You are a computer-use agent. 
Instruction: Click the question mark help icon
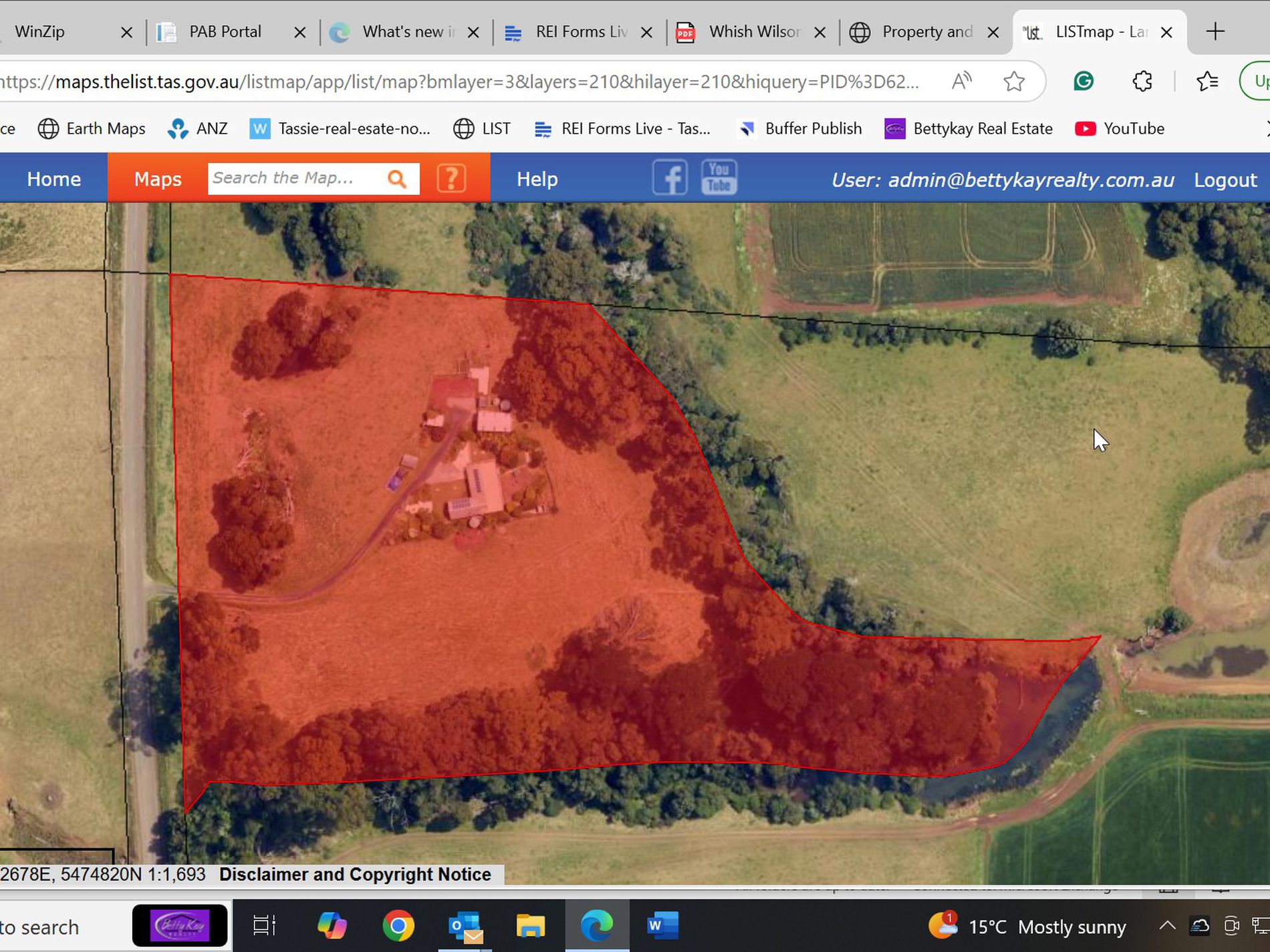click(451, 178)
